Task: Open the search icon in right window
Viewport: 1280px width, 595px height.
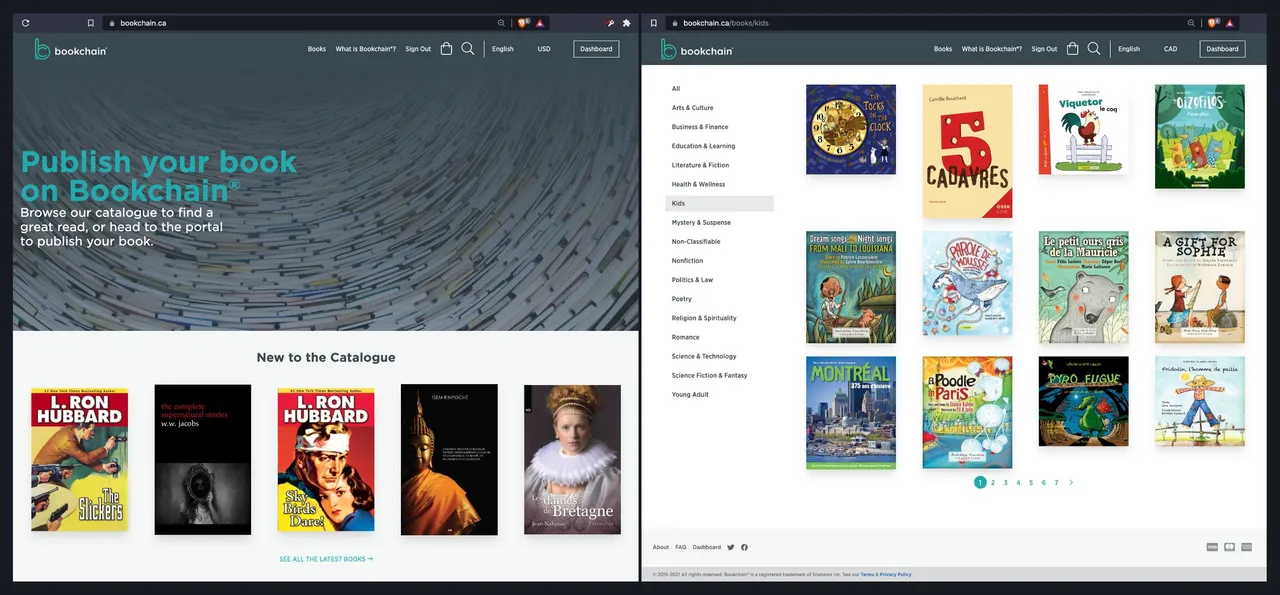Action: click(1094, 48)
